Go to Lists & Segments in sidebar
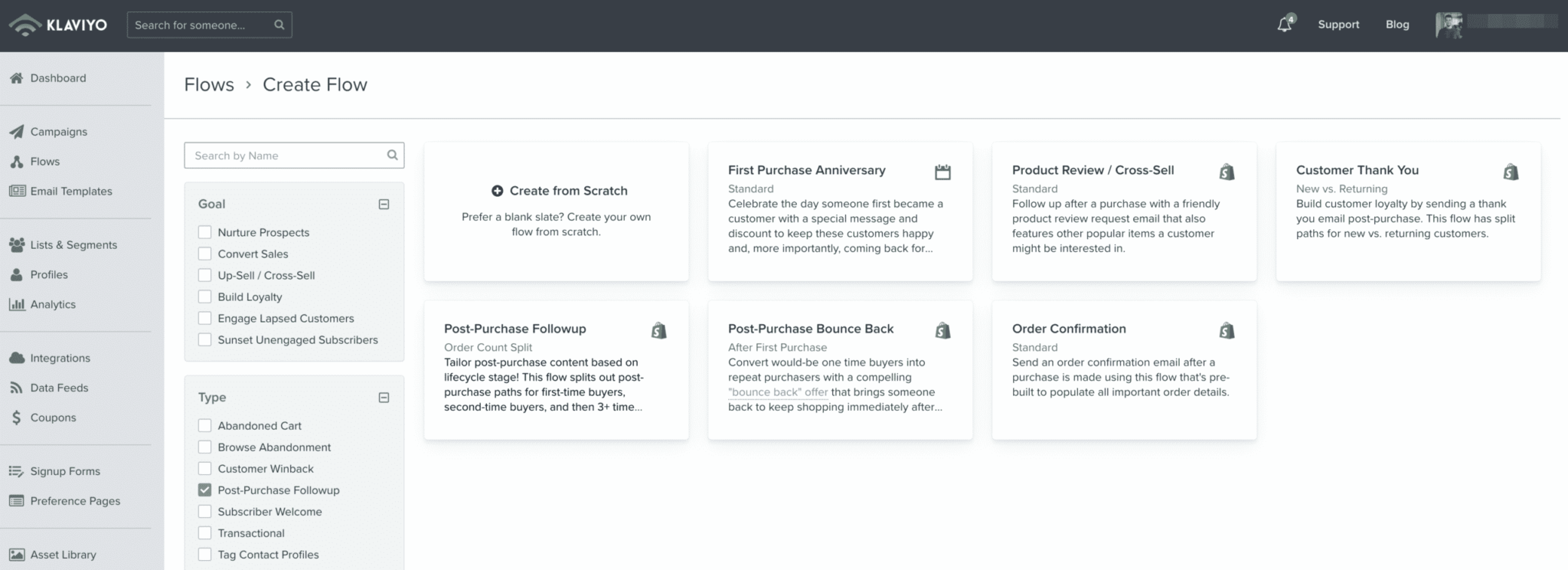 tap(73, 245)
